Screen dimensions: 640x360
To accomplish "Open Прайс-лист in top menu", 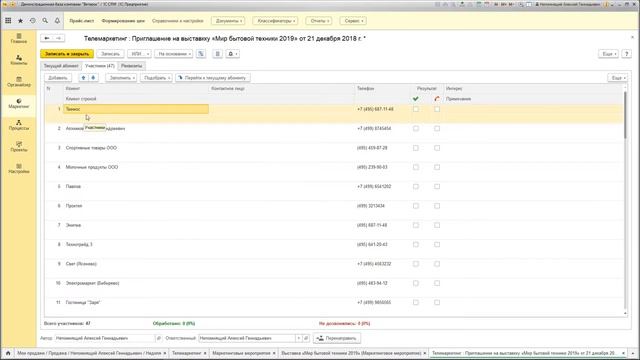I will pos(82,20).
